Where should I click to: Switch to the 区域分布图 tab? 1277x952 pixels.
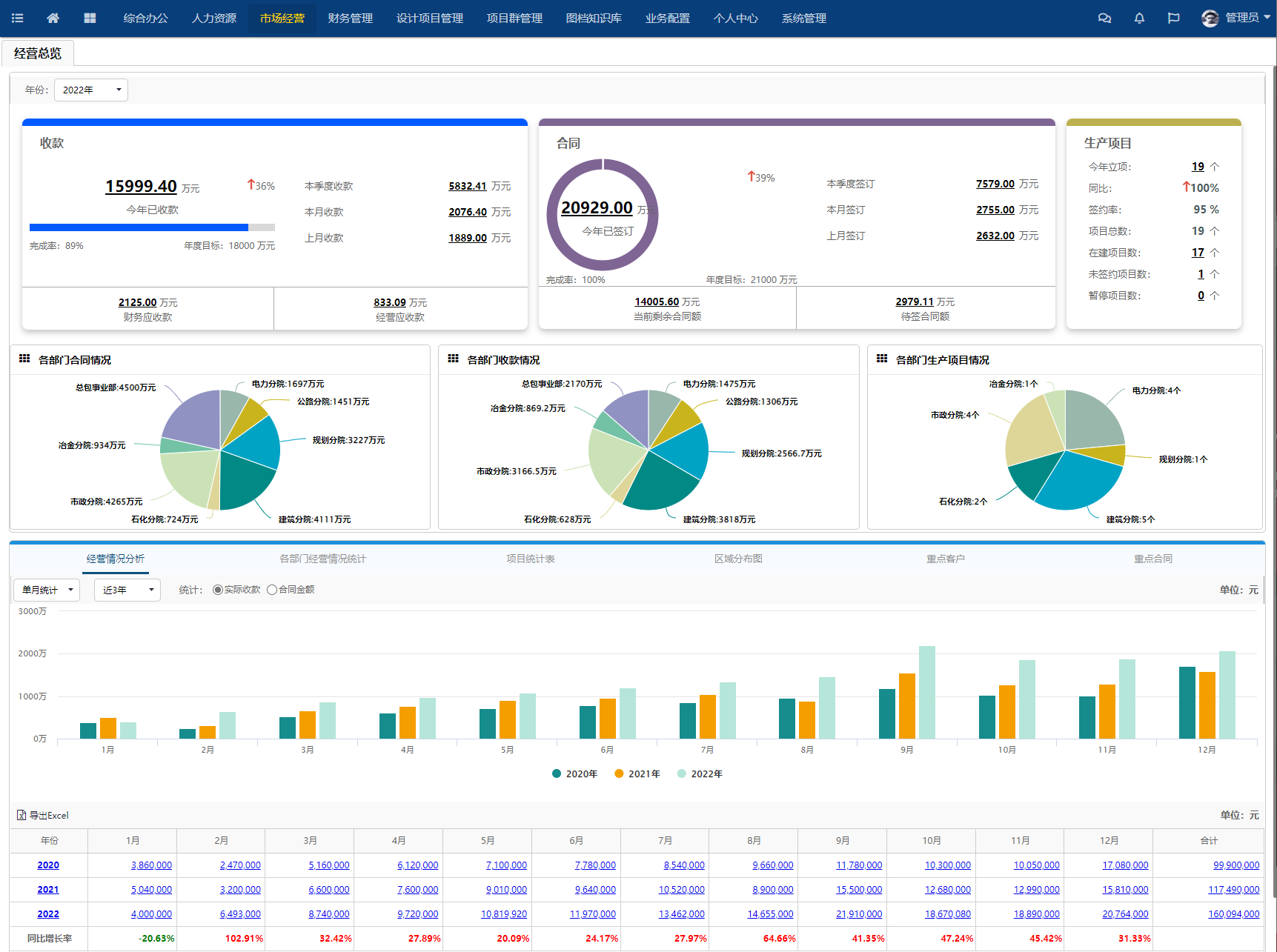[x=738, y=559]
